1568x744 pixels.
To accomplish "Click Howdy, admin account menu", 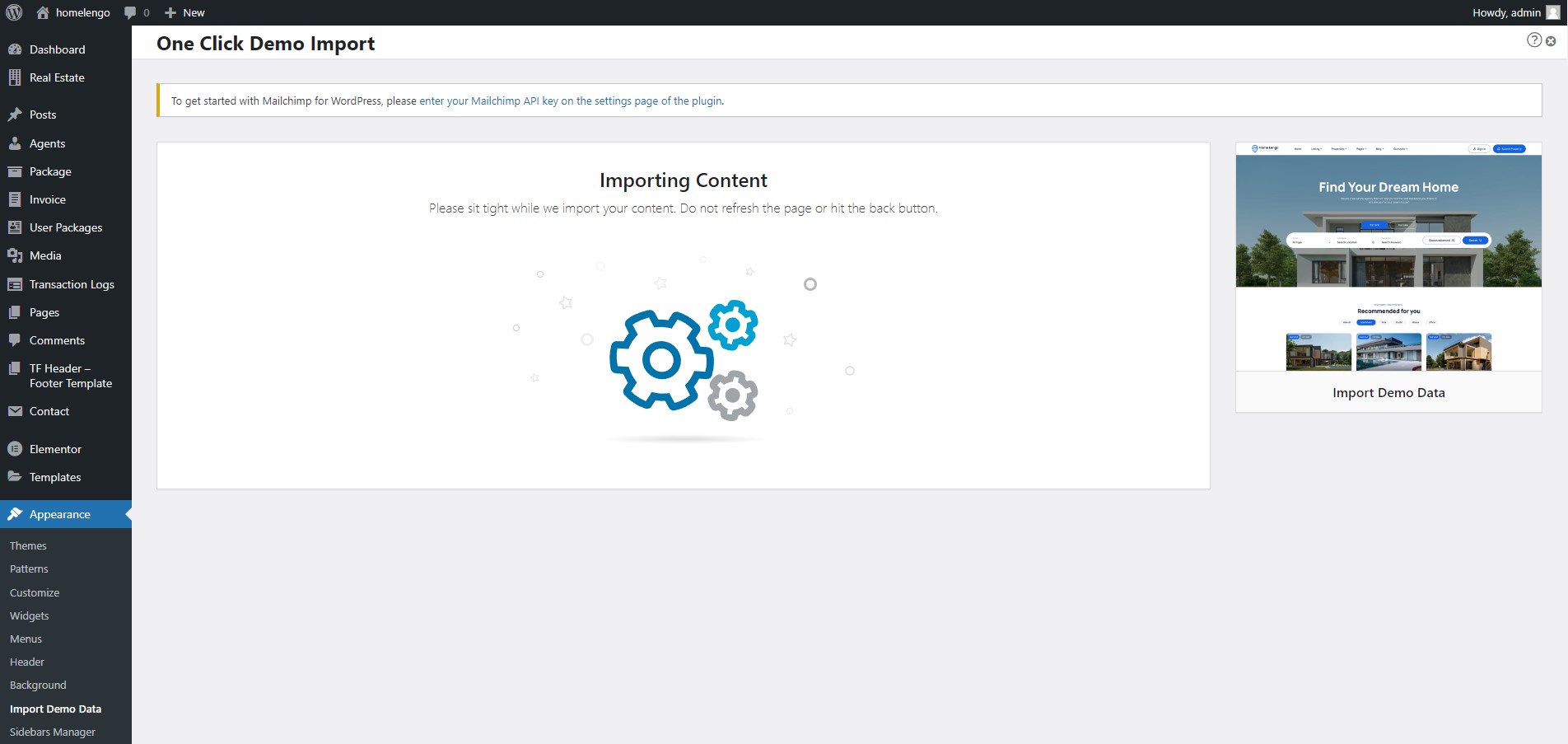I will [x=1506, y=12].
